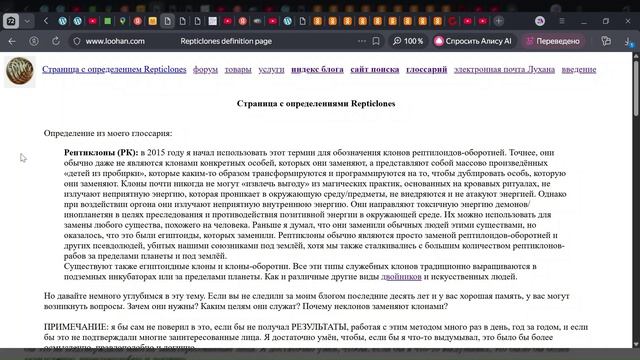Open the icon next to the Переведено button
Image resolution: width=640 pixels, height=360 pixels.
(606, 41)
